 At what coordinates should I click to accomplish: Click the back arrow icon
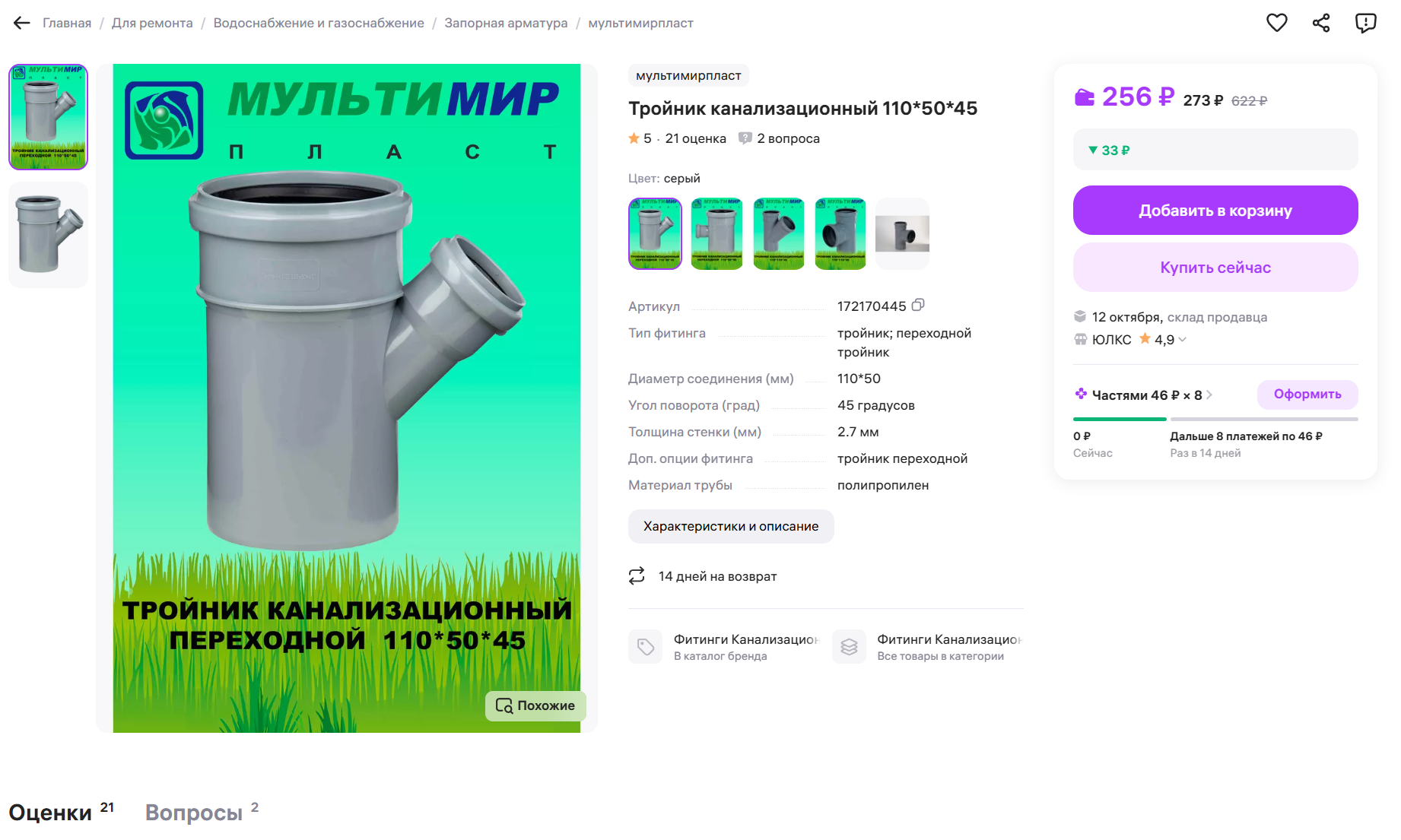[21, 23]
